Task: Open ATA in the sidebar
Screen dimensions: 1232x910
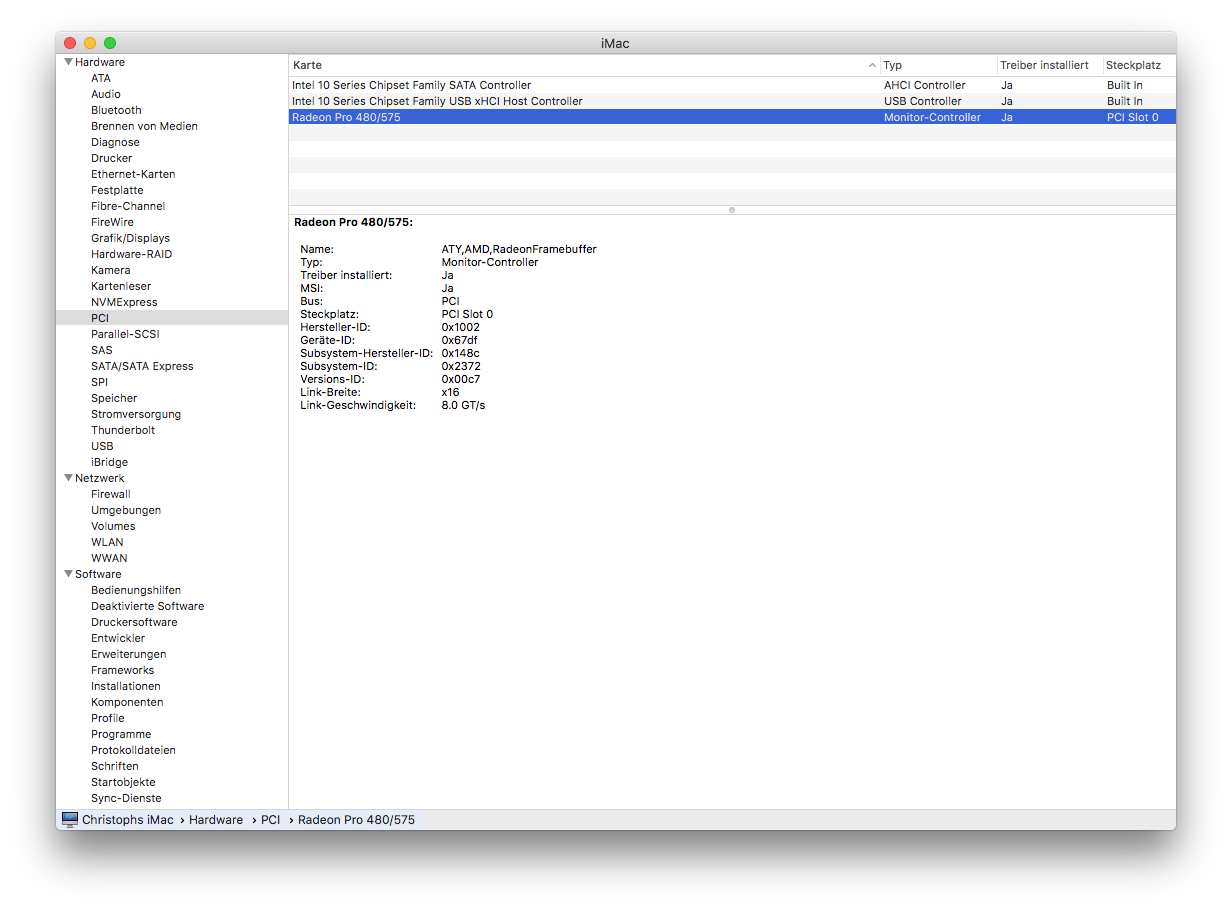Action: (x=101, y=78)
